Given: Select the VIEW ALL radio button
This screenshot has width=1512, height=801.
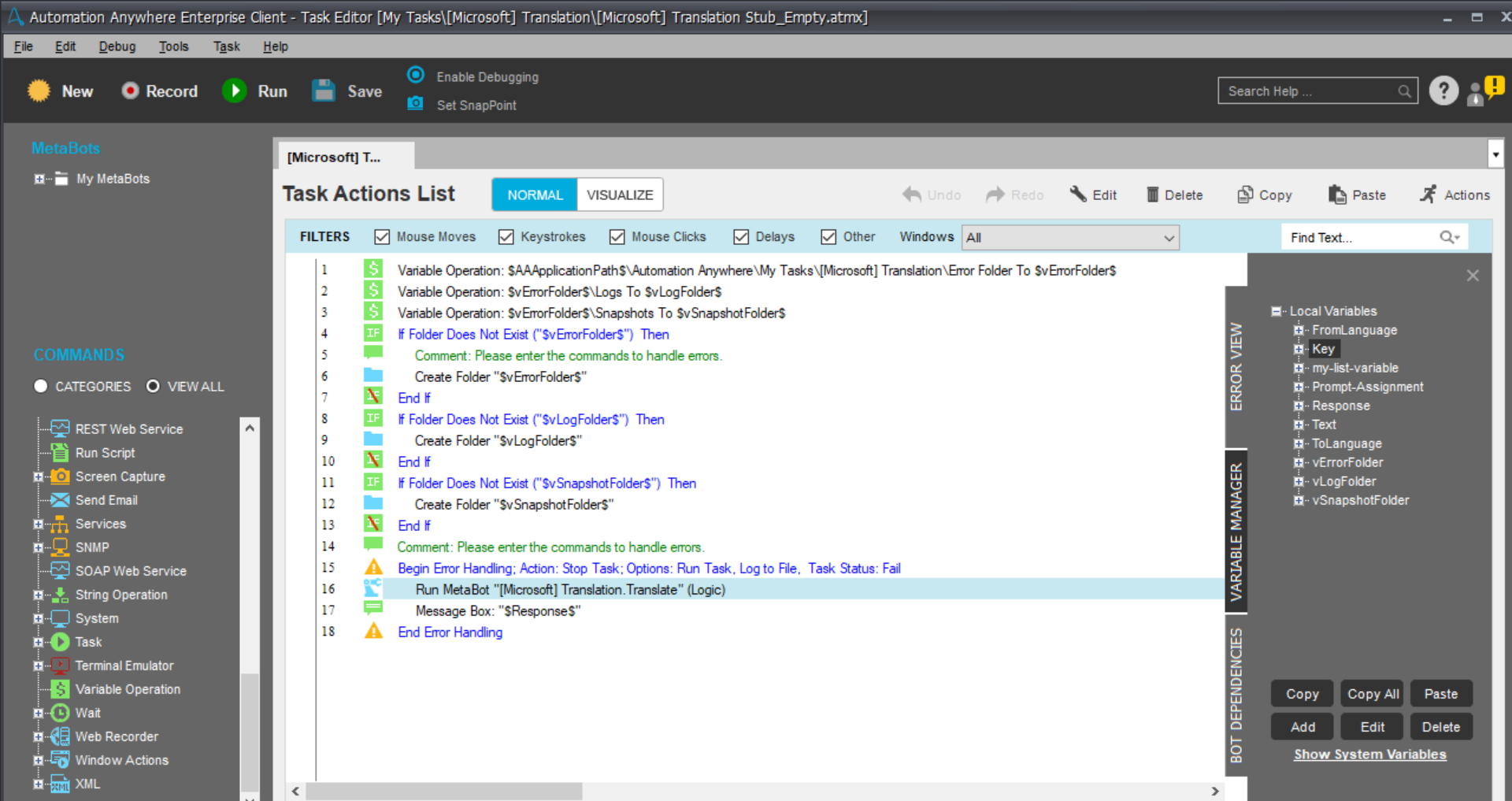Looking at the screenshot, I should [153, 386].
